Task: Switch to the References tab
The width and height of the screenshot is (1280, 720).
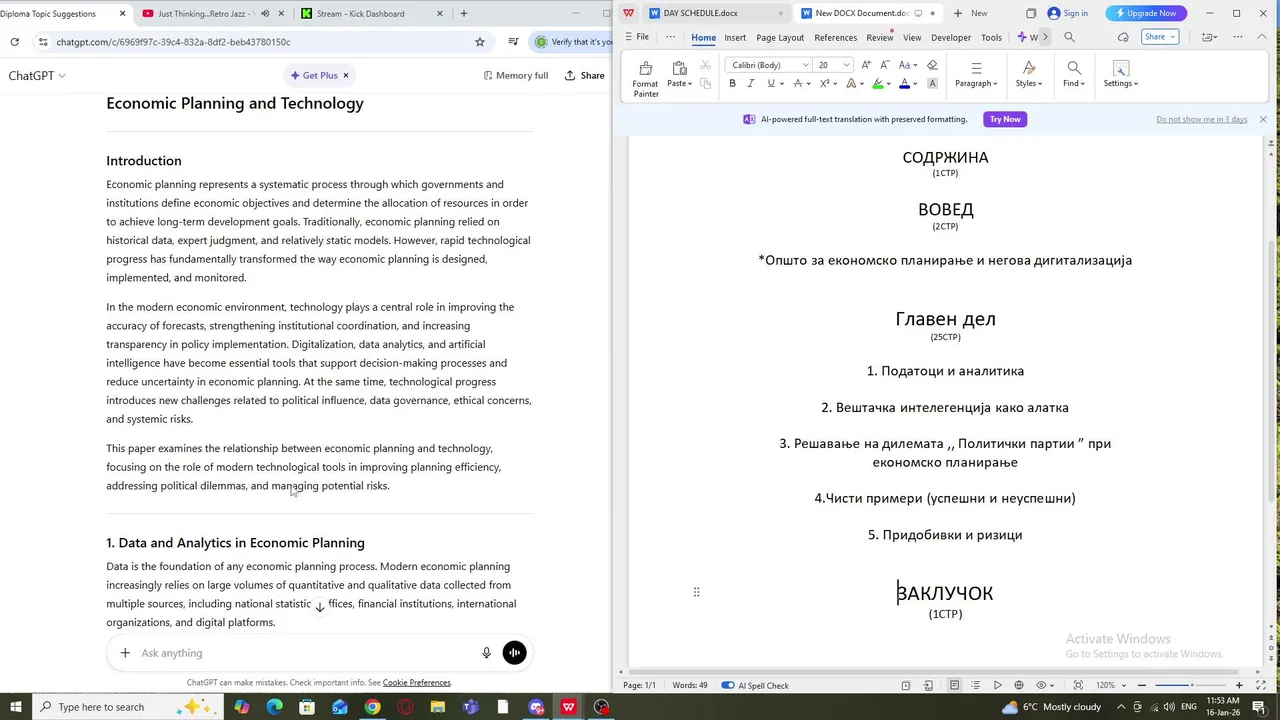Action: 835,37
